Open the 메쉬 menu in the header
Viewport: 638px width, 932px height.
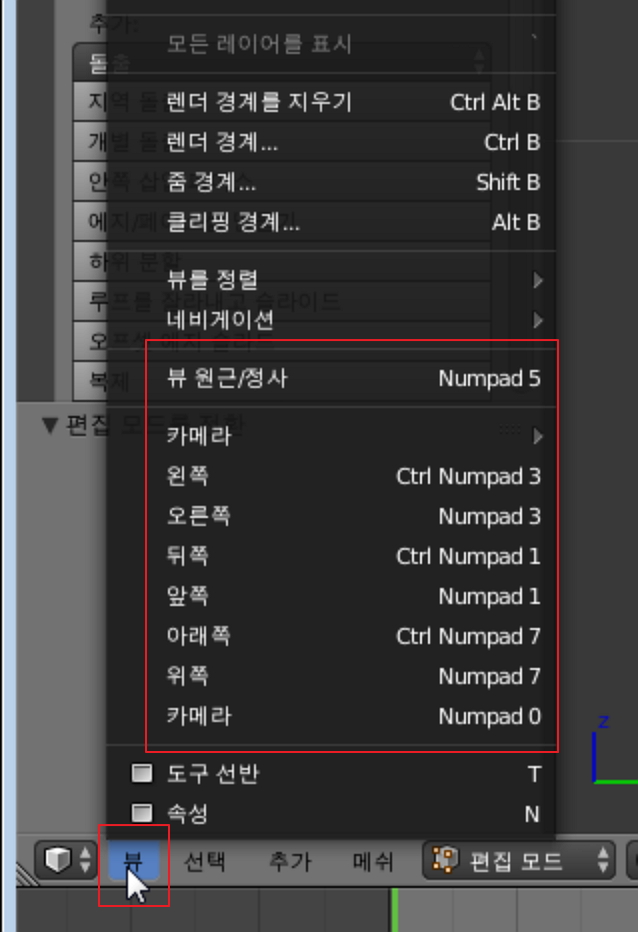coord(373,861)
